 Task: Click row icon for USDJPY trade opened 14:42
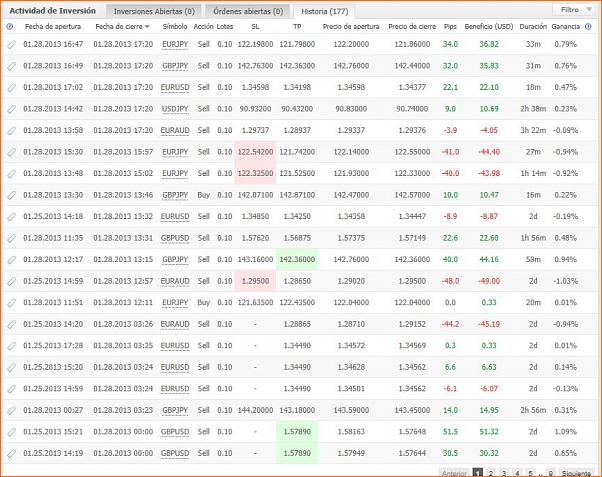(x=12, y=109)
